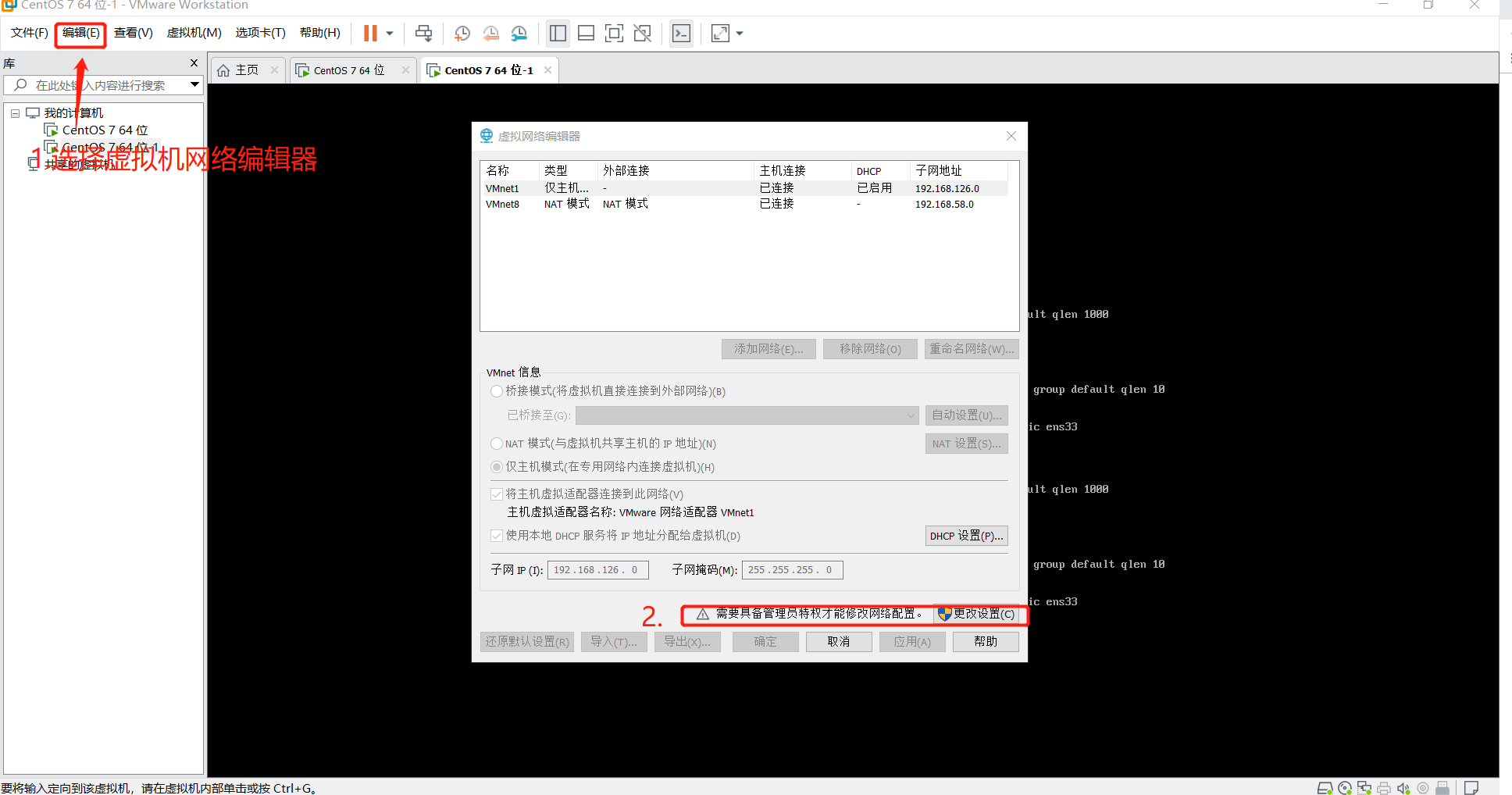The width and height of the screenshot is (1512, 795).
Task: Collapse the 我的计算机 tree node
Action: pyautogui.click(x=15, y=113)
